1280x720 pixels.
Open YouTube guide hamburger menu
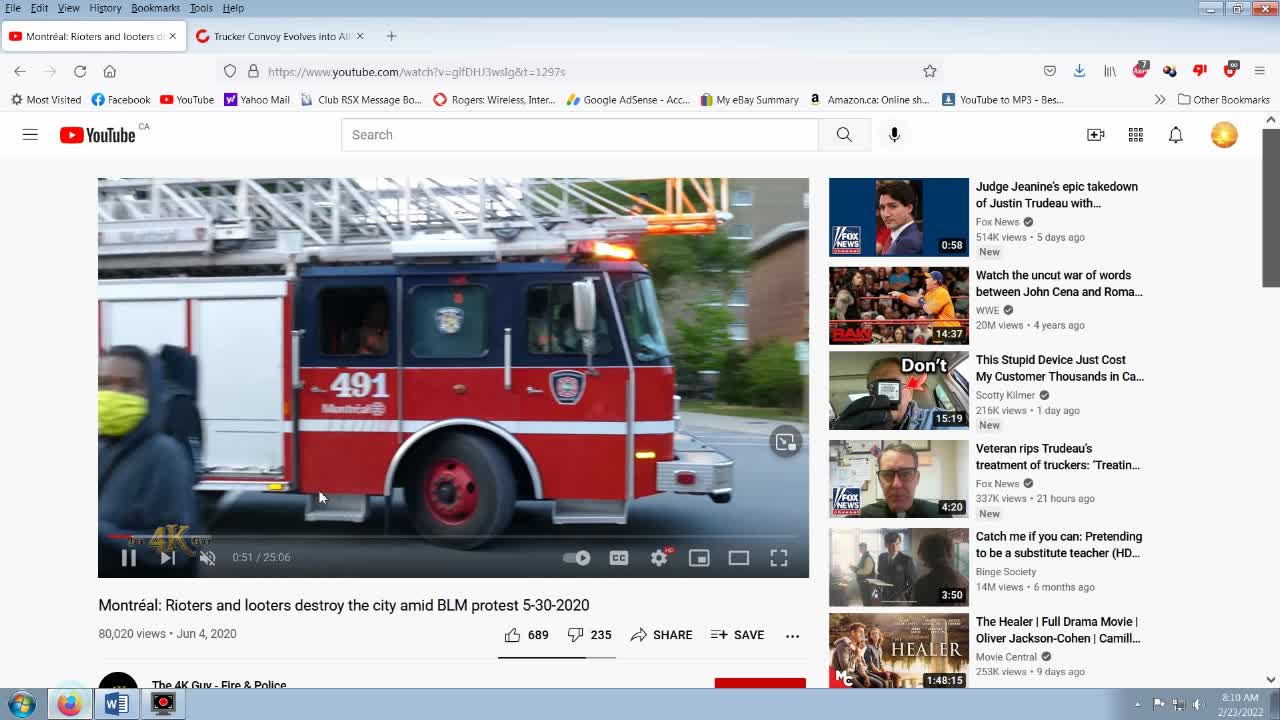[30, 135]
